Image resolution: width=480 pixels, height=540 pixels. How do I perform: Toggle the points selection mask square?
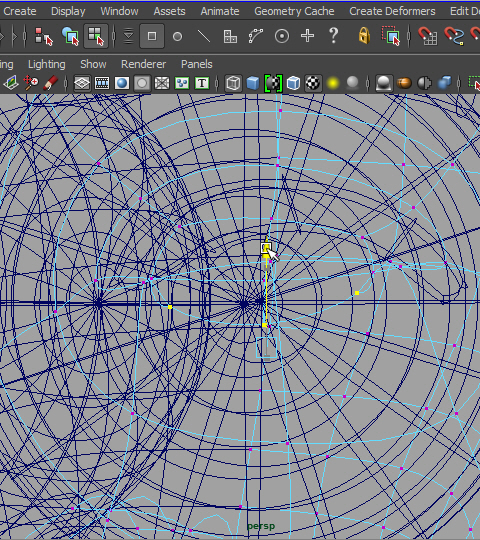point(152,36)
